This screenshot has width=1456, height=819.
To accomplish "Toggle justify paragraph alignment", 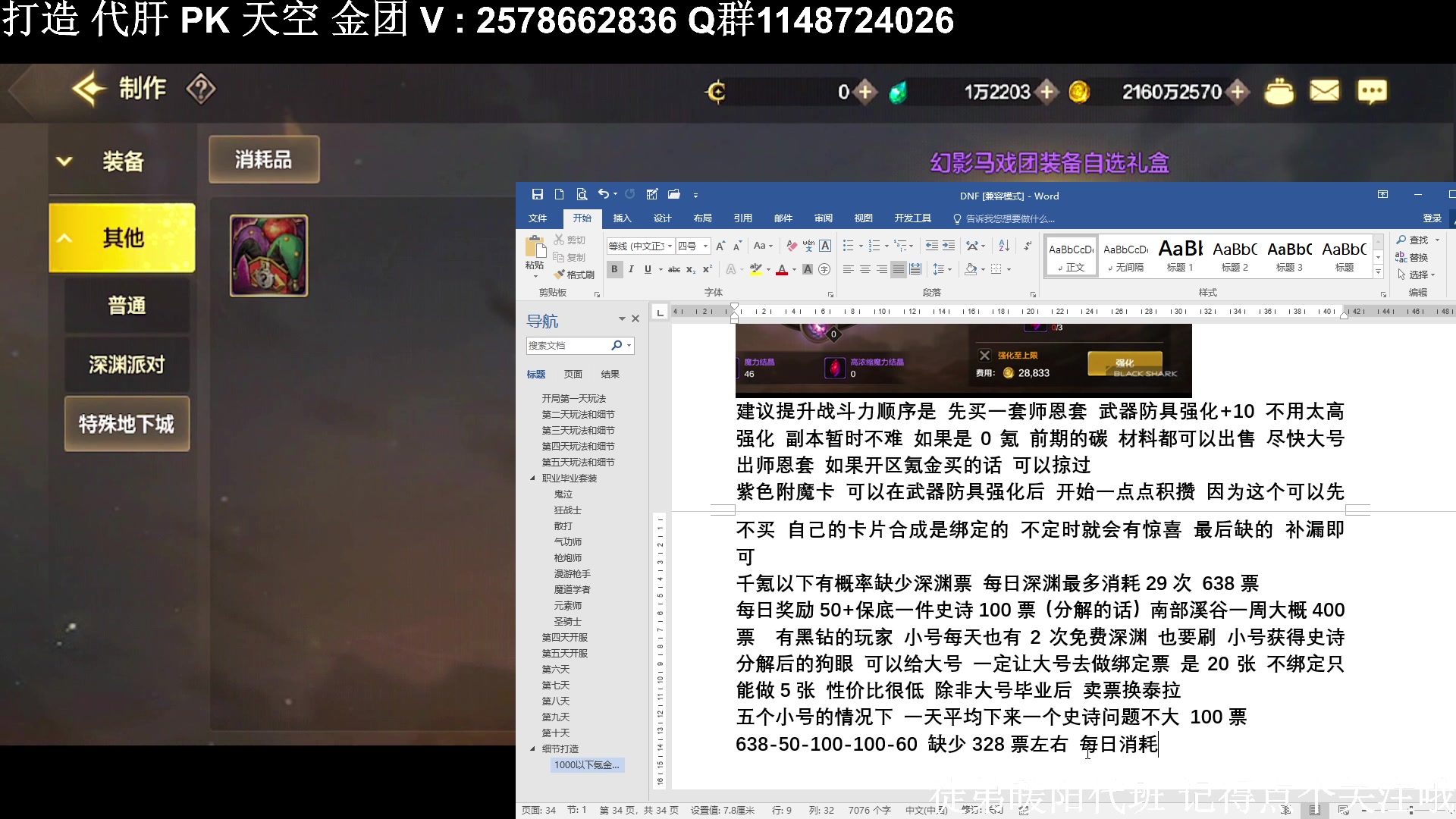I will (899, 269).
